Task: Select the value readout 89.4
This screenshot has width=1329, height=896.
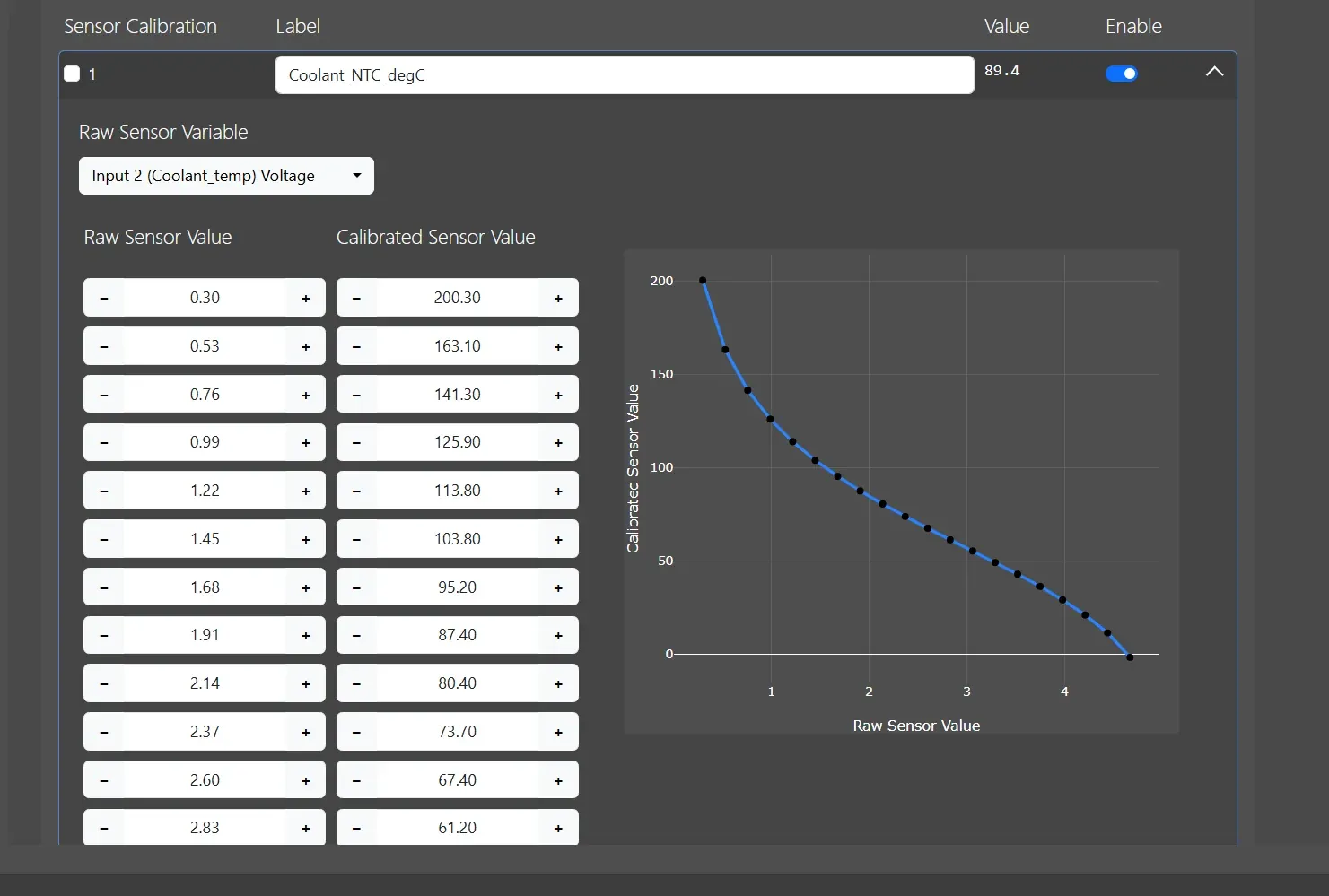Action: [1001, 71]
